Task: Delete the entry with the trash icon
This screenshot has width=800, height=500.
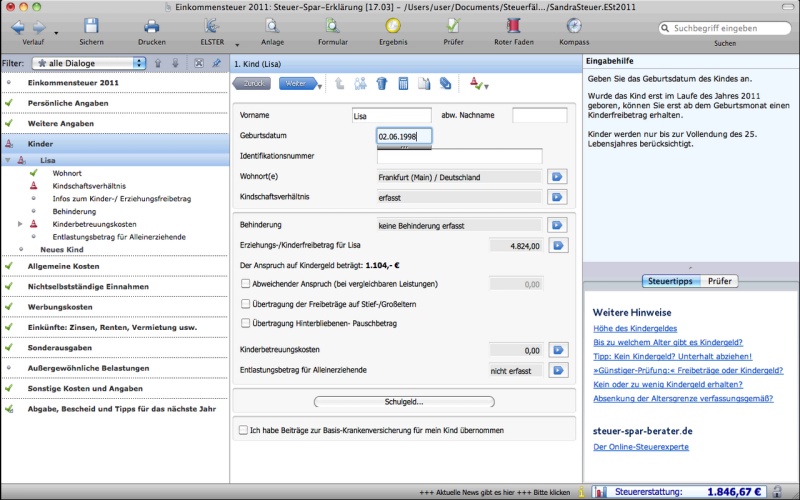Action: point(382,84)
